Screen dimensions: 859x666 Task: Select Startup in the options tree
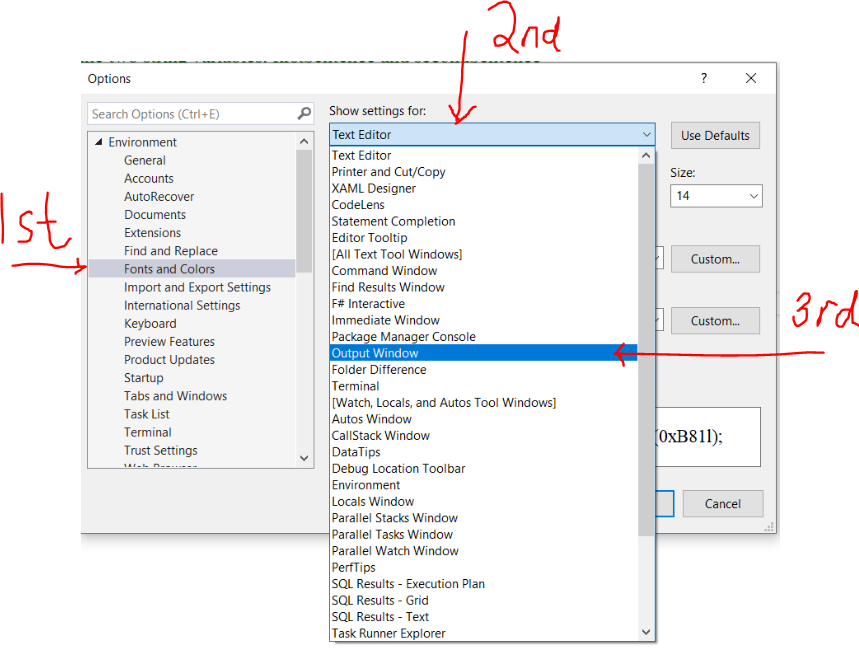coord(144,377)
